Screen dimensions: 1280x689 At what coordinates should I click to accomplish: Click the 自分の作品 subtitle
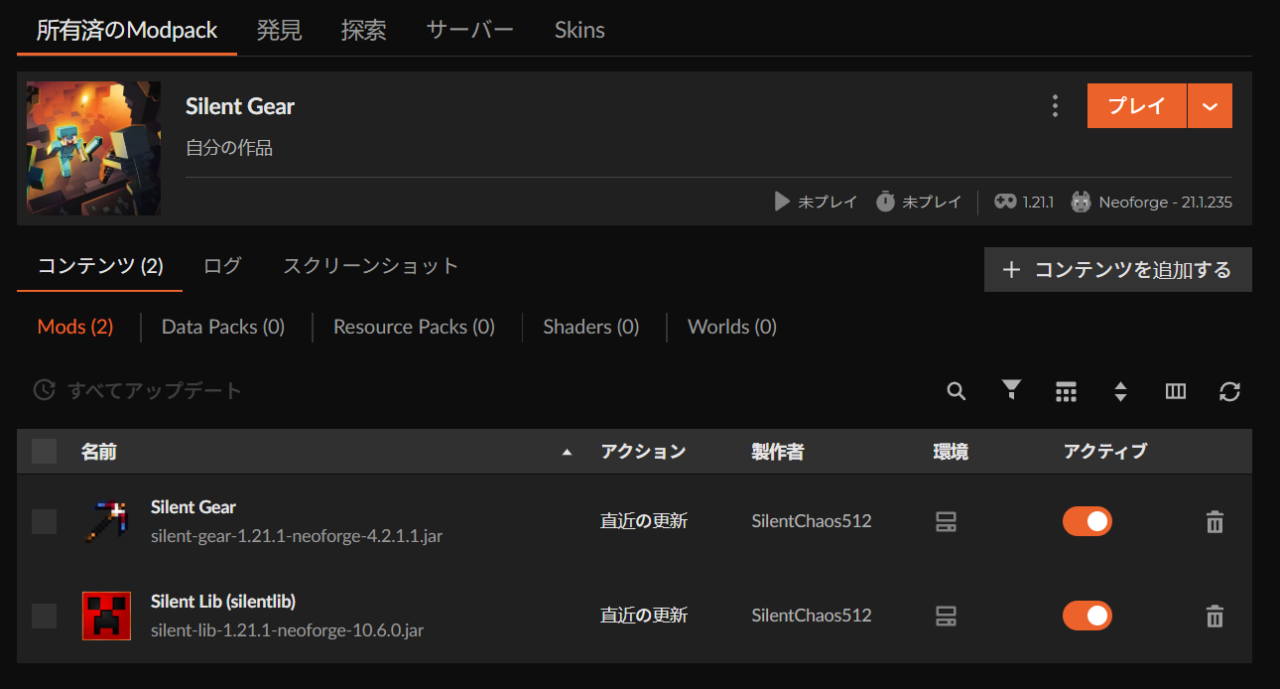(229, 148)
